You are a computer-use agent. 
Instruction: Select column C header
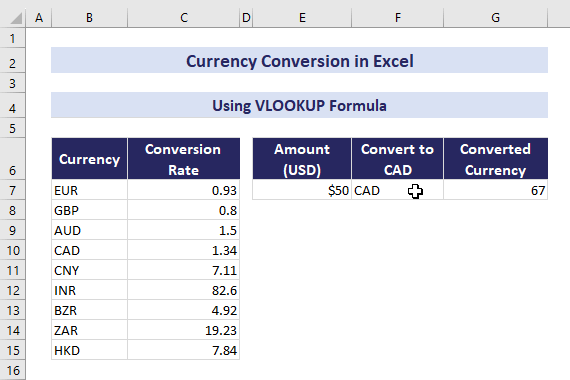184,17
